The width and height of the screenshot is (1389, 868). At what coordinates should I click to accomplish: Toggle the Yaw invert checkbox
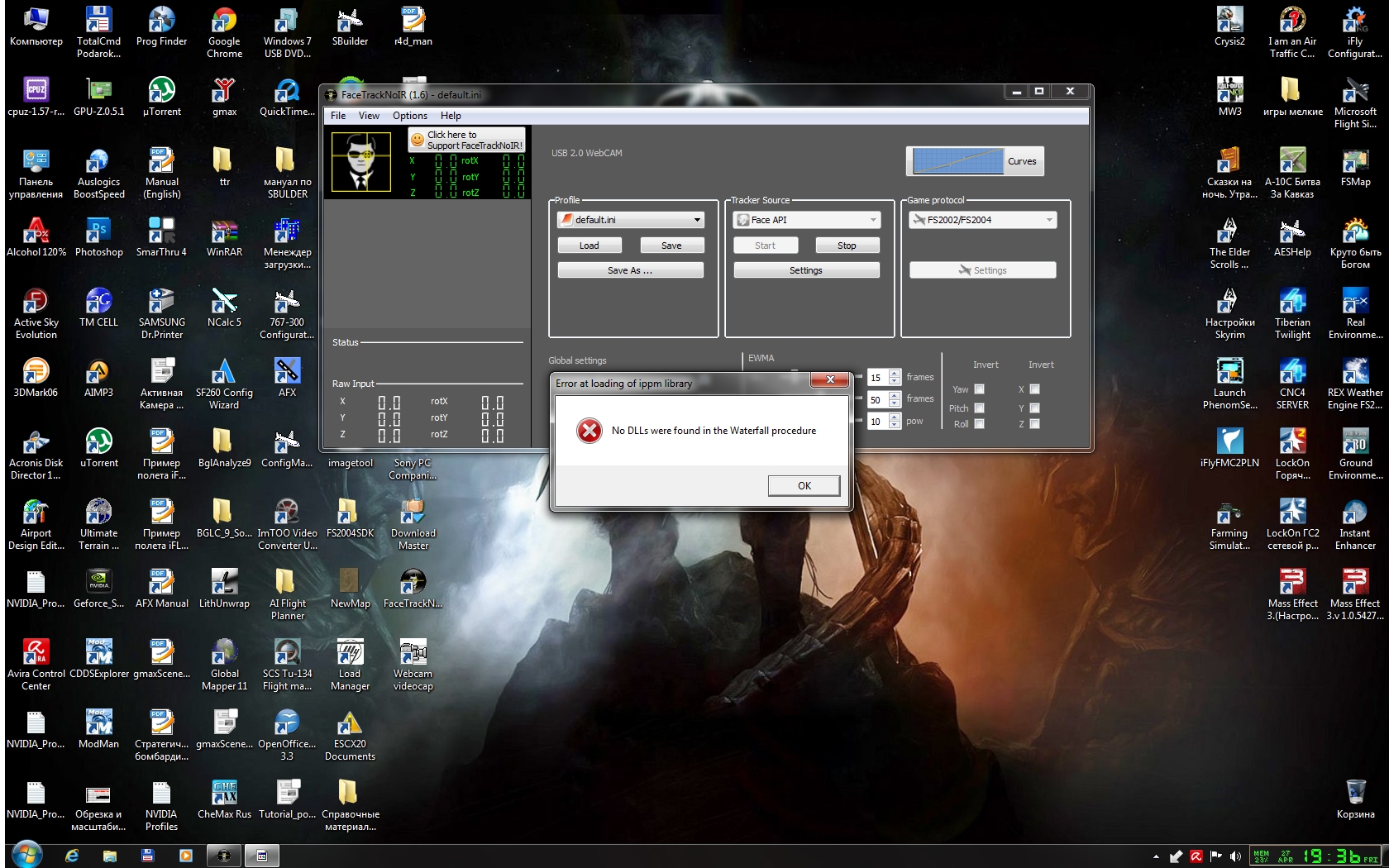pos(979,389)
